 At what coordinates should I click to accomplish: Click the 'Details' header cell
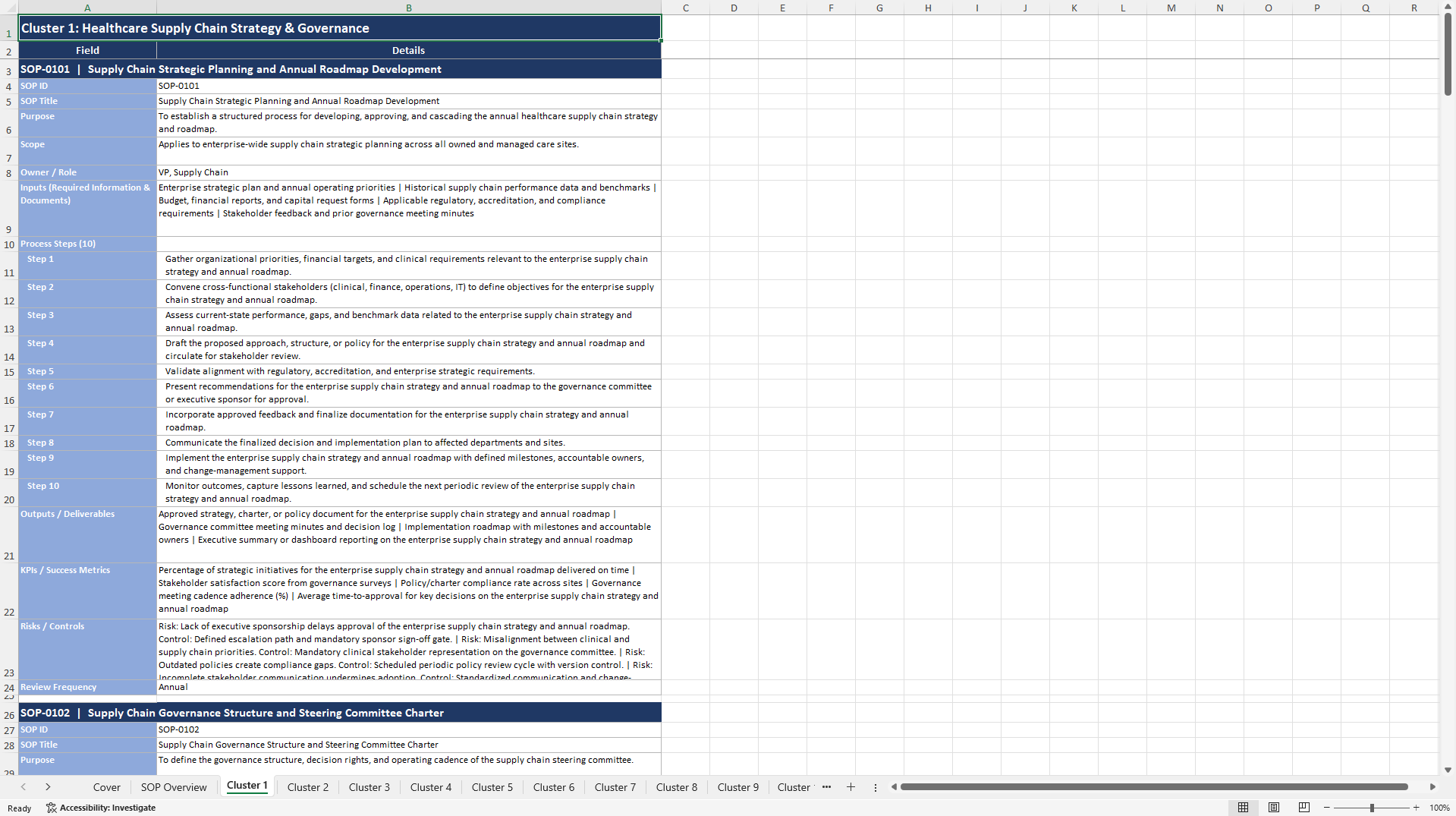[x=409, y=50]
